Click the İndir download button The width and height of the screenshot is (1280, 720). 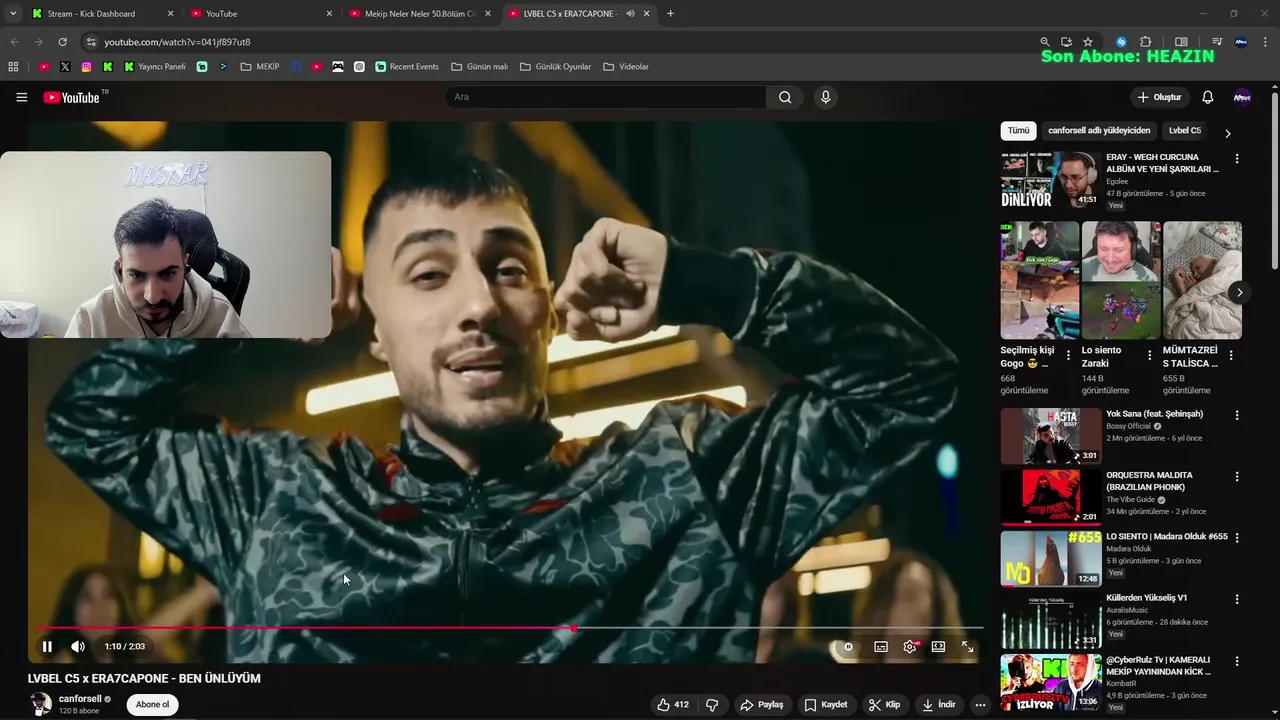[x=939, y=705]
